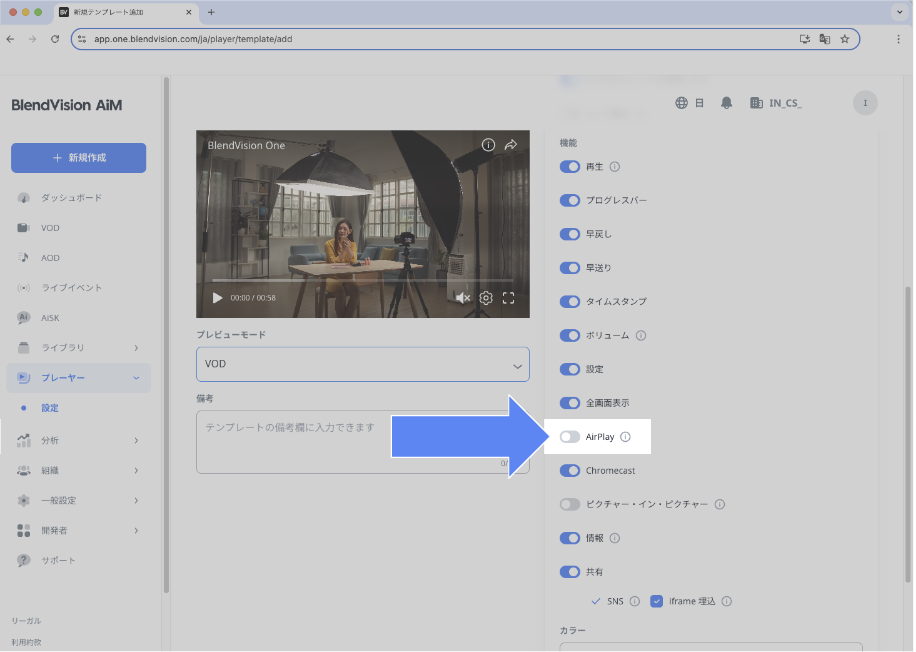Click info icon beside ピクチャー・イン・ピクチャー

click(720, 504)
